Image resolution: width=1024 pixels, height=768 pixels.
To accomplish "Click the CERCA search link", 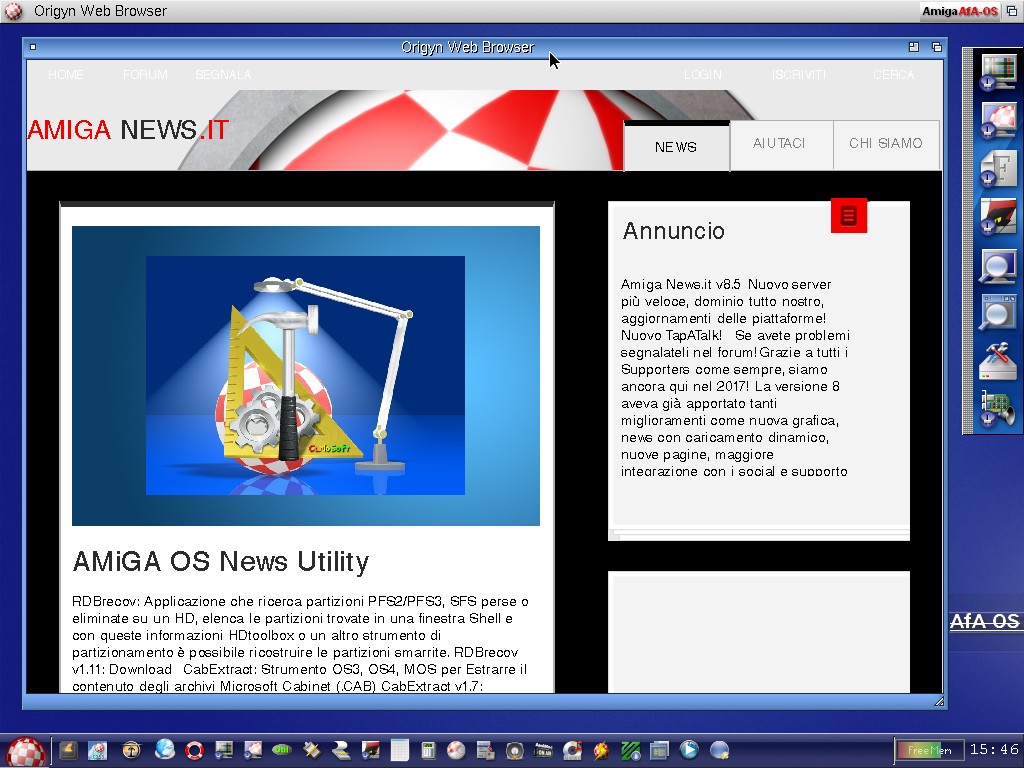I will pos(893,75).
